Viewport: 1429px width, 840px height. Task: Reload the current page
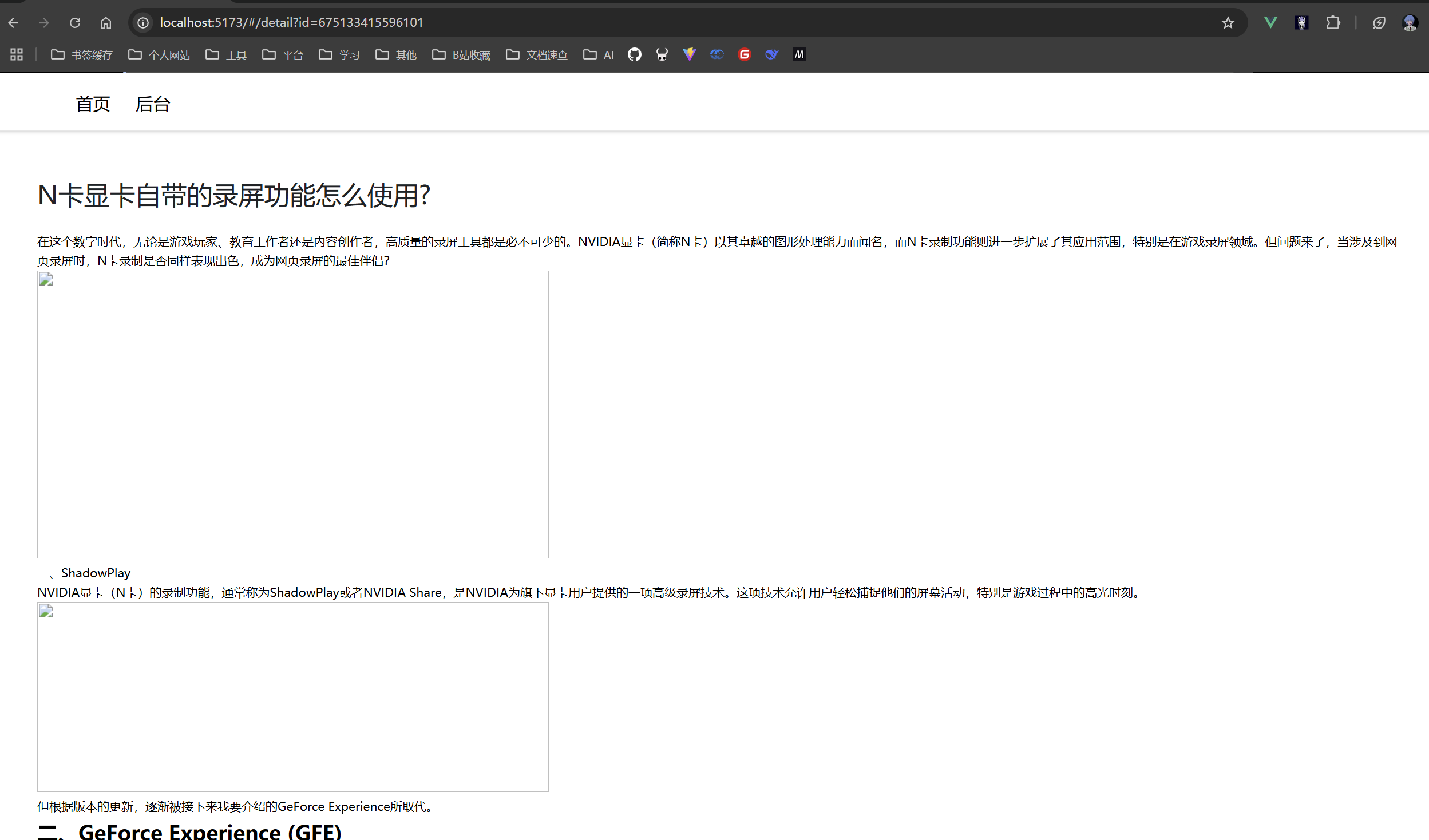point(75,23)
